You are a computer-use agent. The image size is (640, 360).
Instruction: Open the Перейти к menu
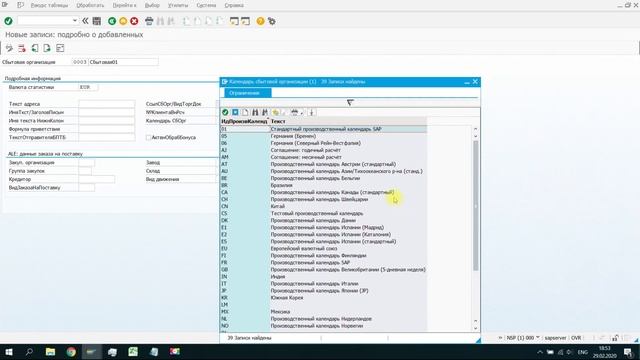tap(124, 5)
